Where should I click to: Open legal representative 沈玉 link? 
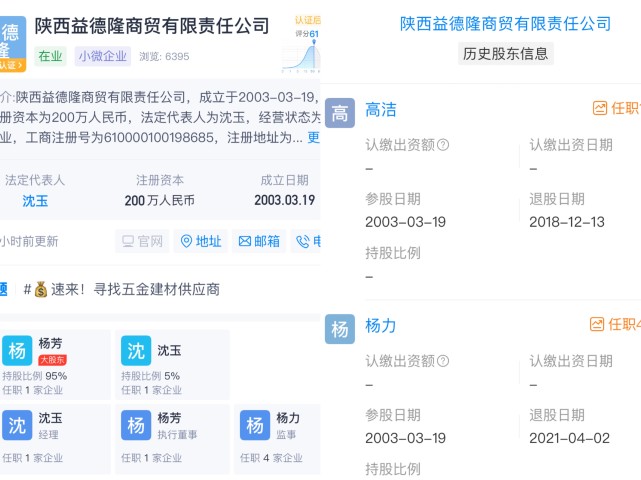coord(35,200)
